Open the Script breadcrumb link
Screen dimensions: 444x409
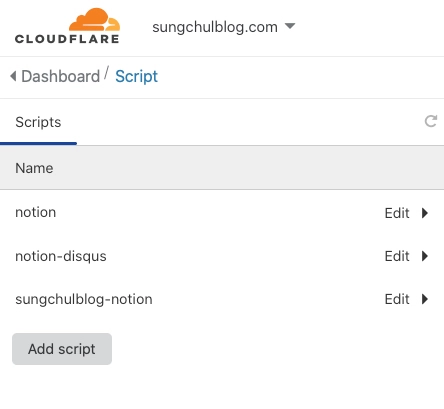(136, 77)
